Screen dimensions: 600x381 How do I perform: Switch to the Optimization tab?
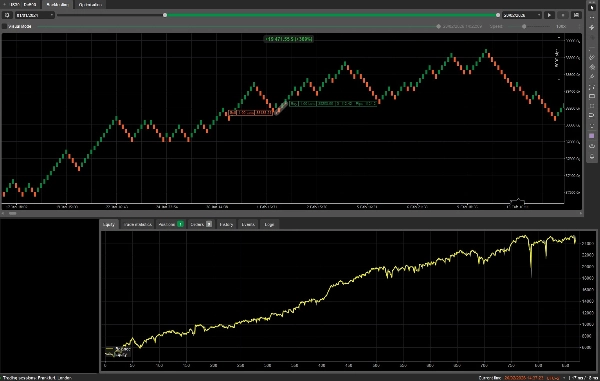(x=90, y=5)
